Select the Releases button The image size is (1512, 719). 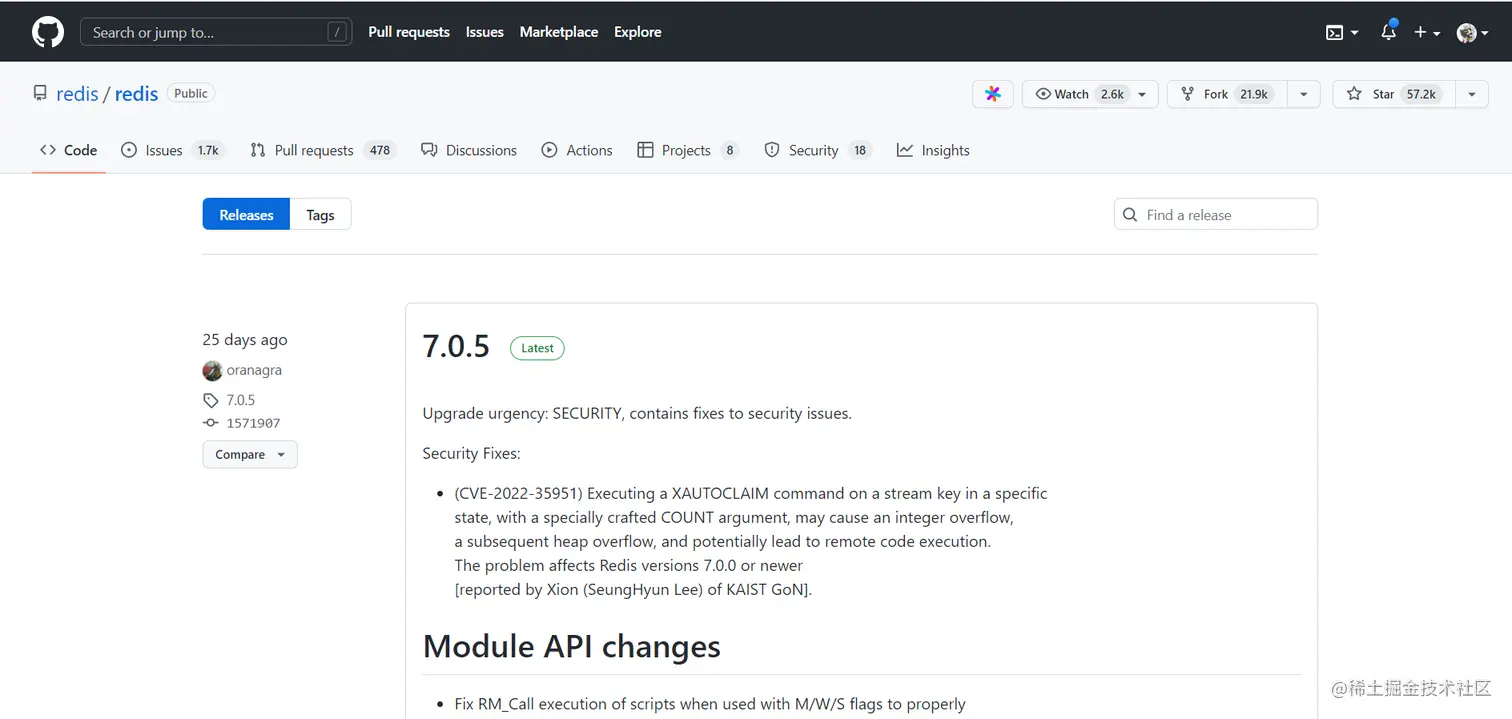(x=246, y=214)
